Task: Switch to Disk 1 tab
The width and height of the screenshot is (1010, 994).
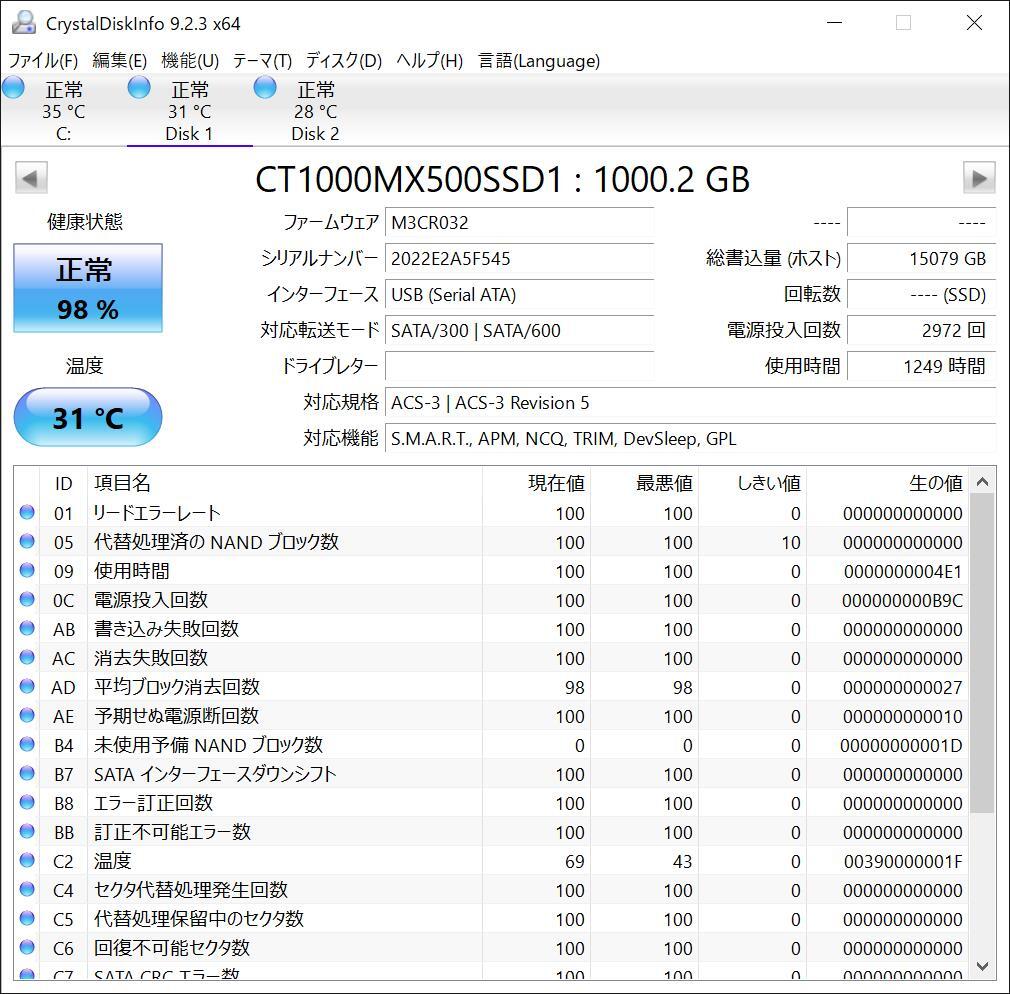Action: pos(189,111)
